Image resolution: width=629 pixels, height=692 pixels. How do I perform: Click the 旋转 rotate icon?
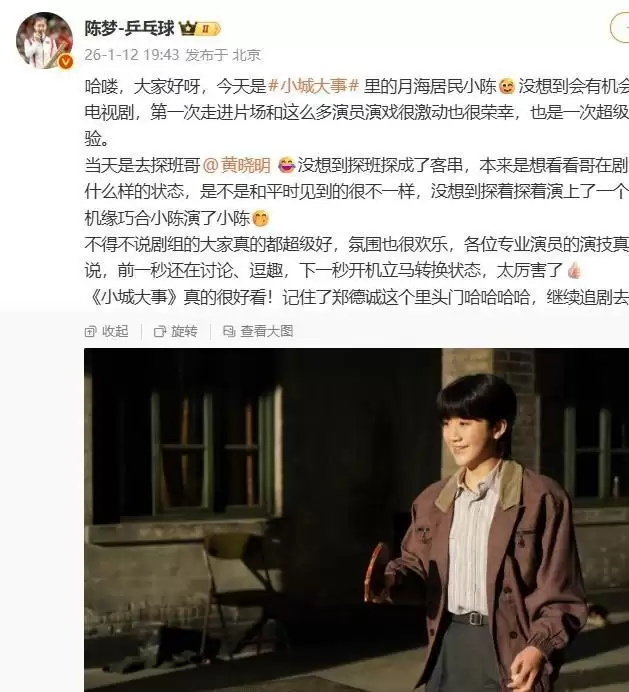(159, 332)
